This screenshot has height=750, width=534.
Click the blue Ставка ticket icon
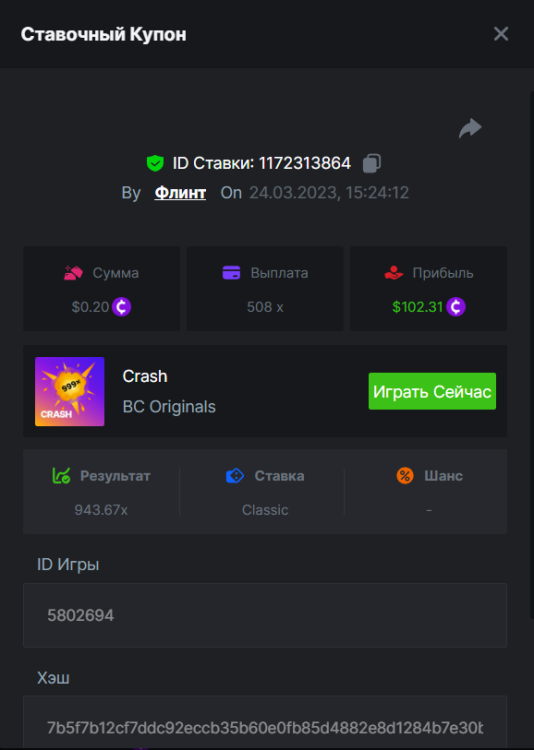coord(235,475)
